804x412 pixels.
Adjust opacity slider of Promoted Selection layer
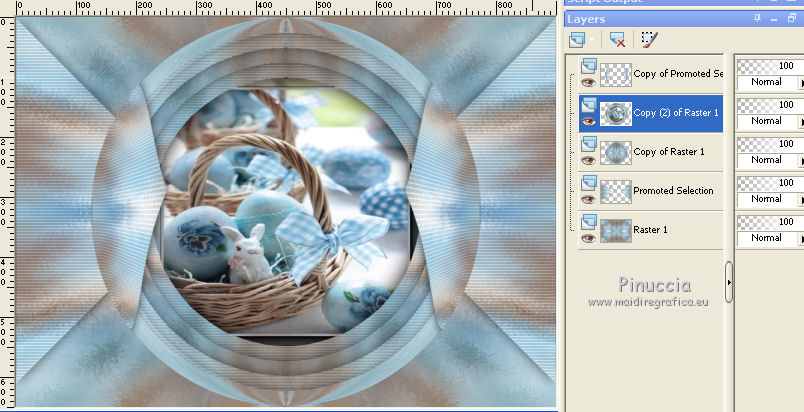pyautogui.click(x=770, y=183)
